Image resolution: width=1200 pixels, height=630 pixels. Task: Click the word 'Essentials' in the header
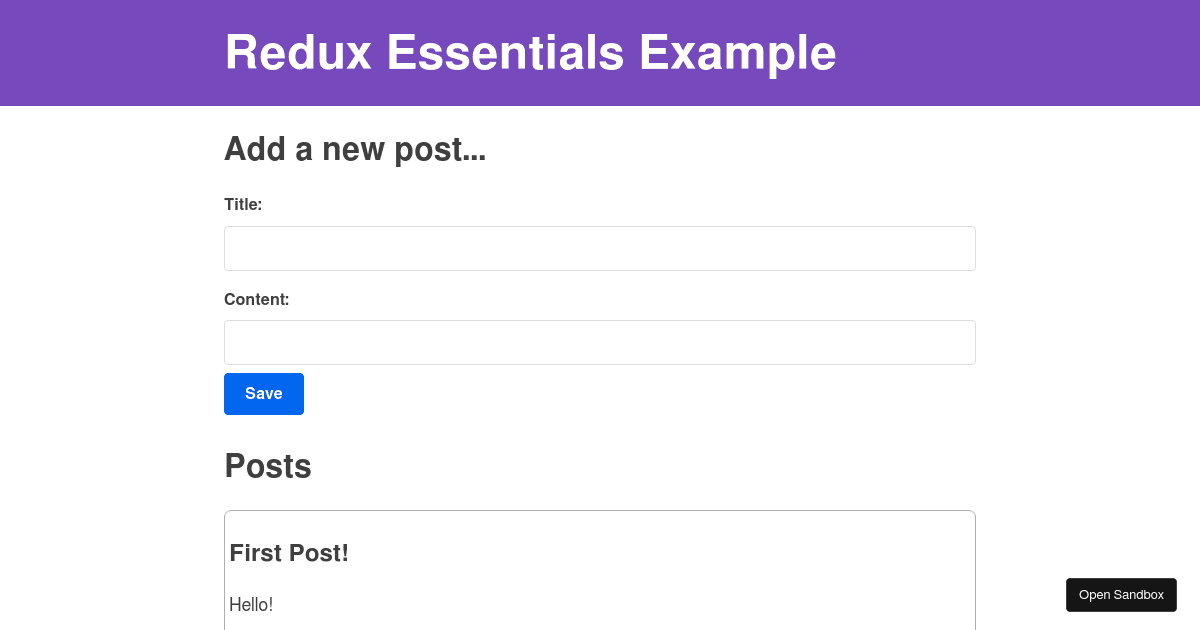point(505,52)
